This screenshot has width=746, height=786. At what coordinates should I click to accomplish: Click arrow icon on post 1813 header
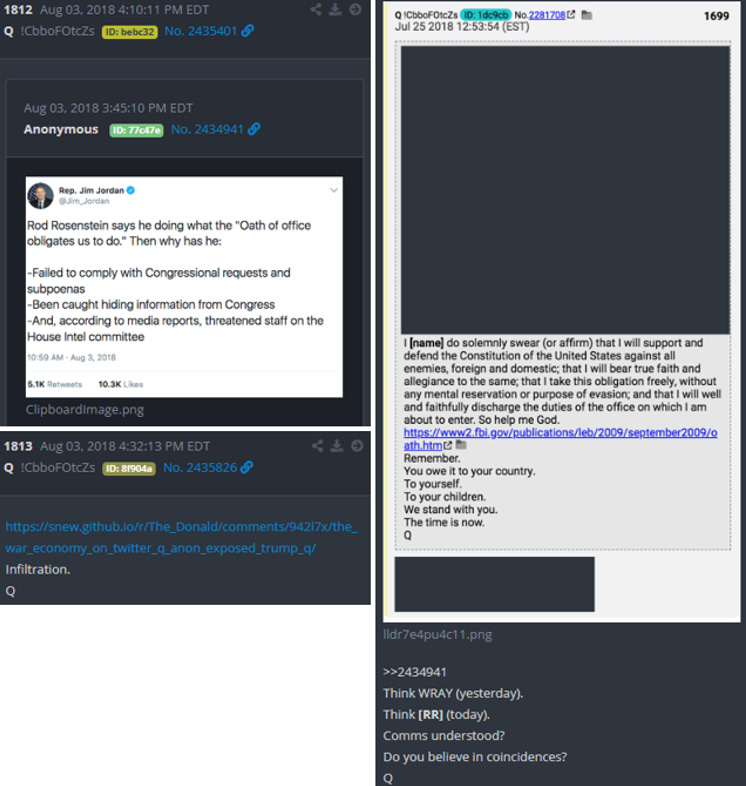tap(356, 446)
